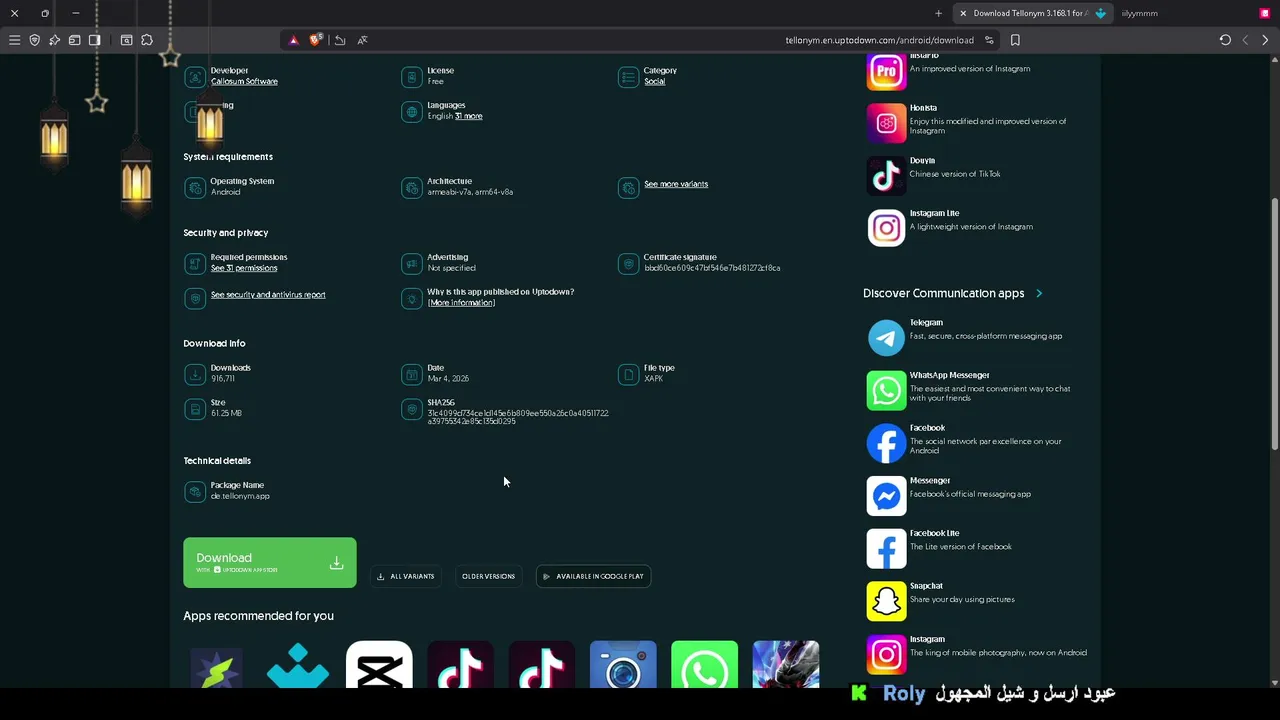Open the Social category link
This screenshot has width=1280, height=720.
(654, 81)
